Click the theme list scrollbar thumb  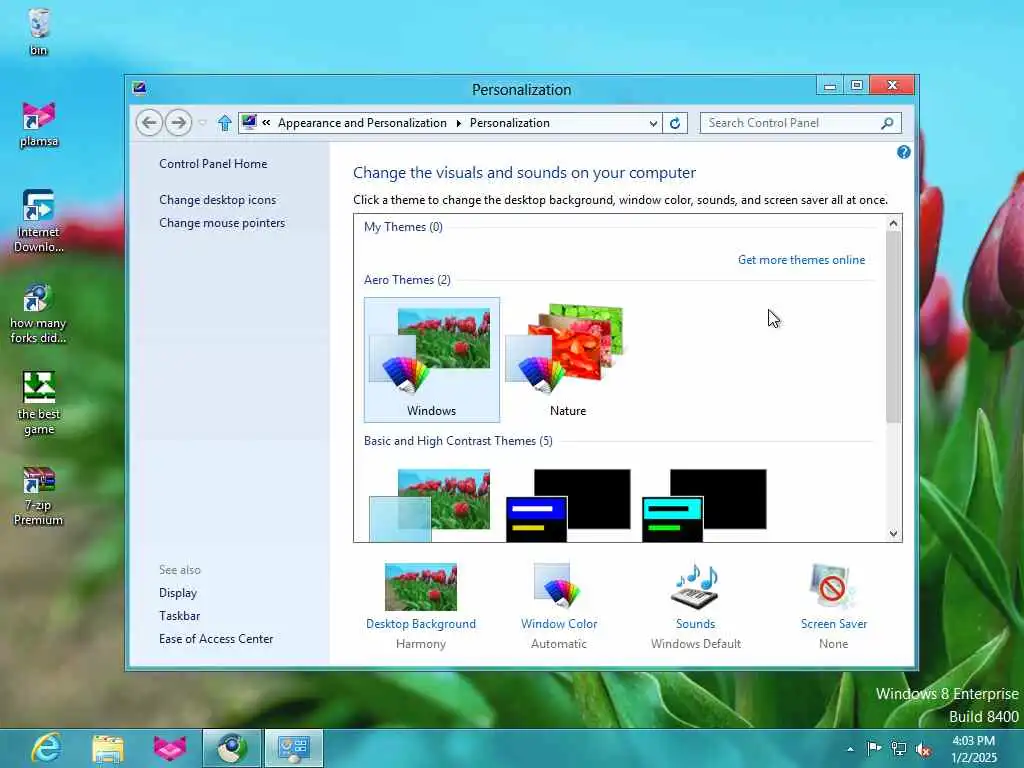pos(893,327)
